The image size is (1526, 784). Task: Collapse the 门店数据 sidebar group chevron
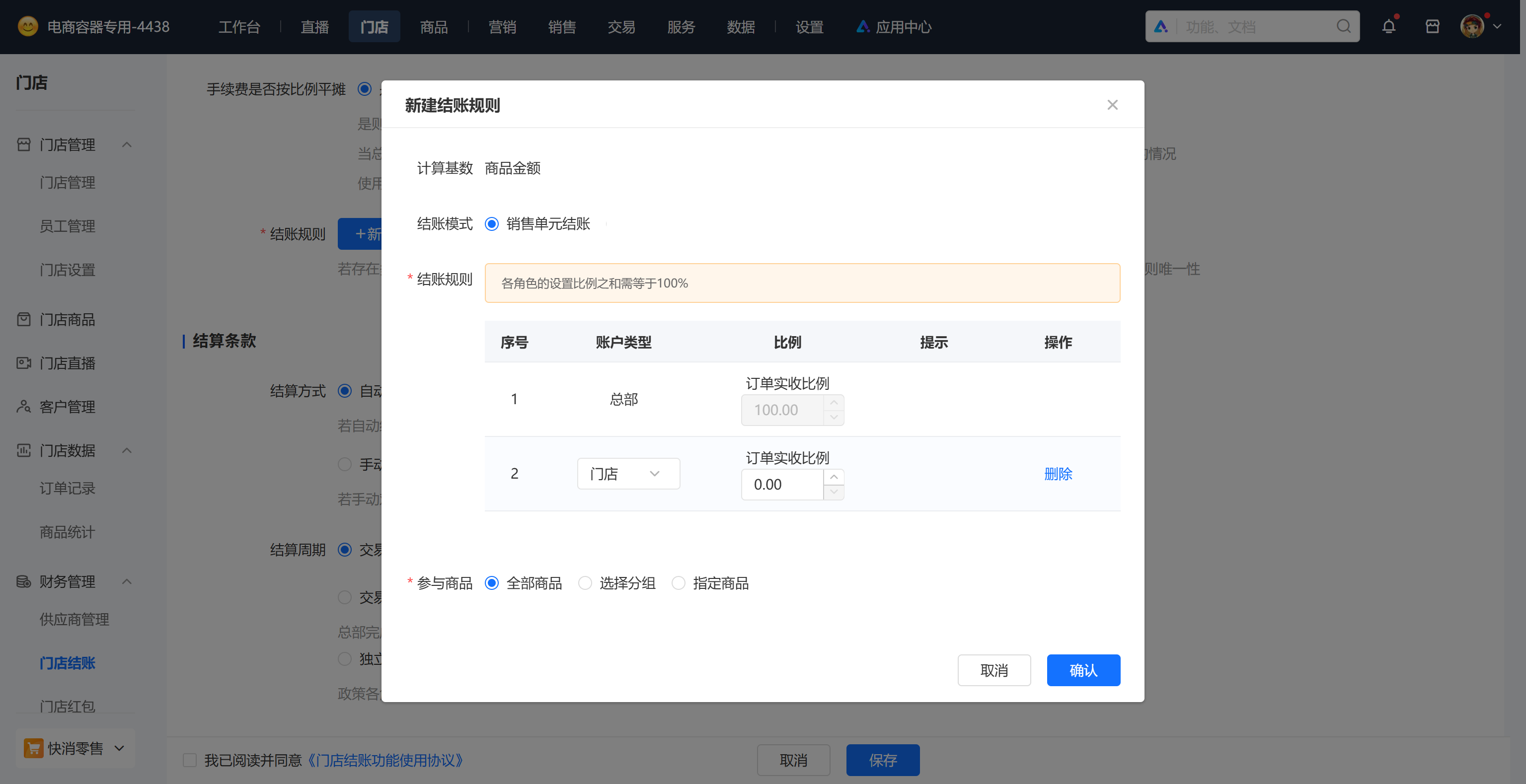click(127, 451)
